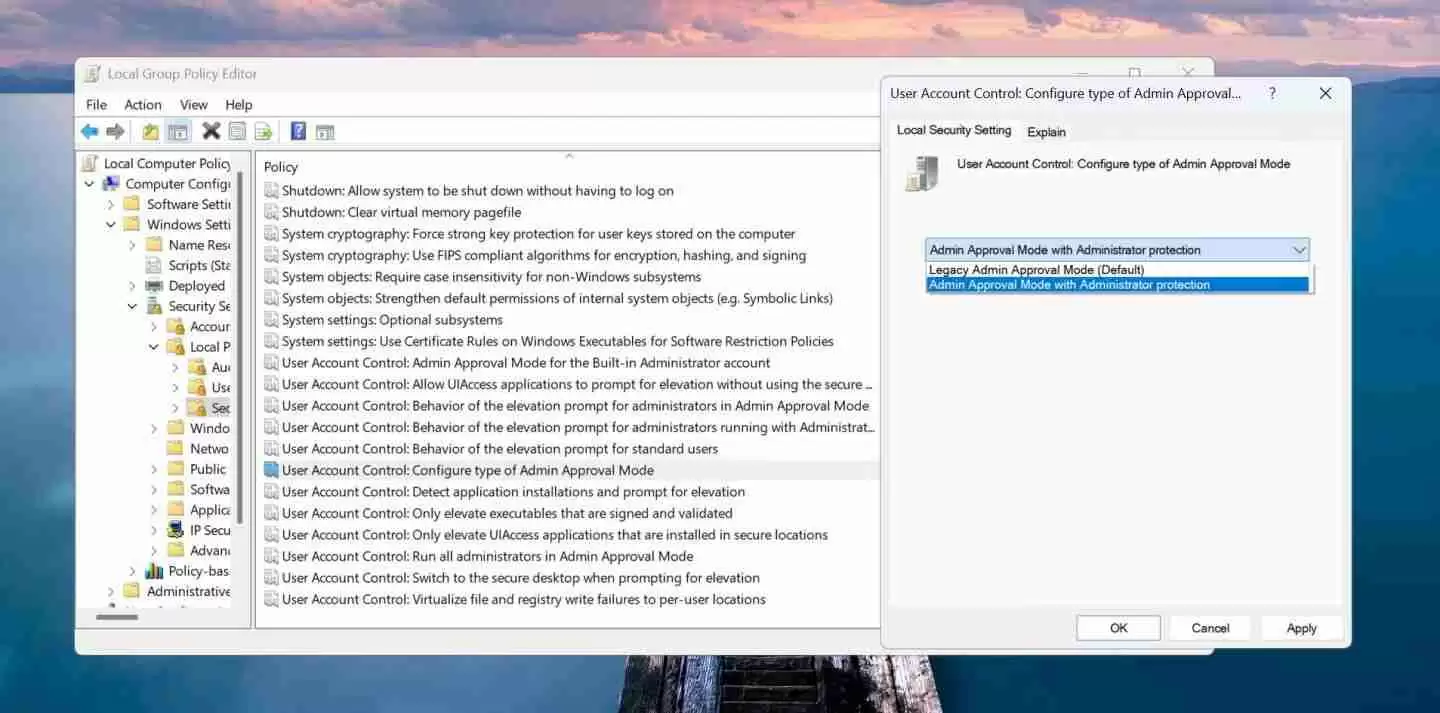The height and width of the screenshot is (713, 1440).
Task: Click the Help icon in the toolbar
Action: pos(297,130)
